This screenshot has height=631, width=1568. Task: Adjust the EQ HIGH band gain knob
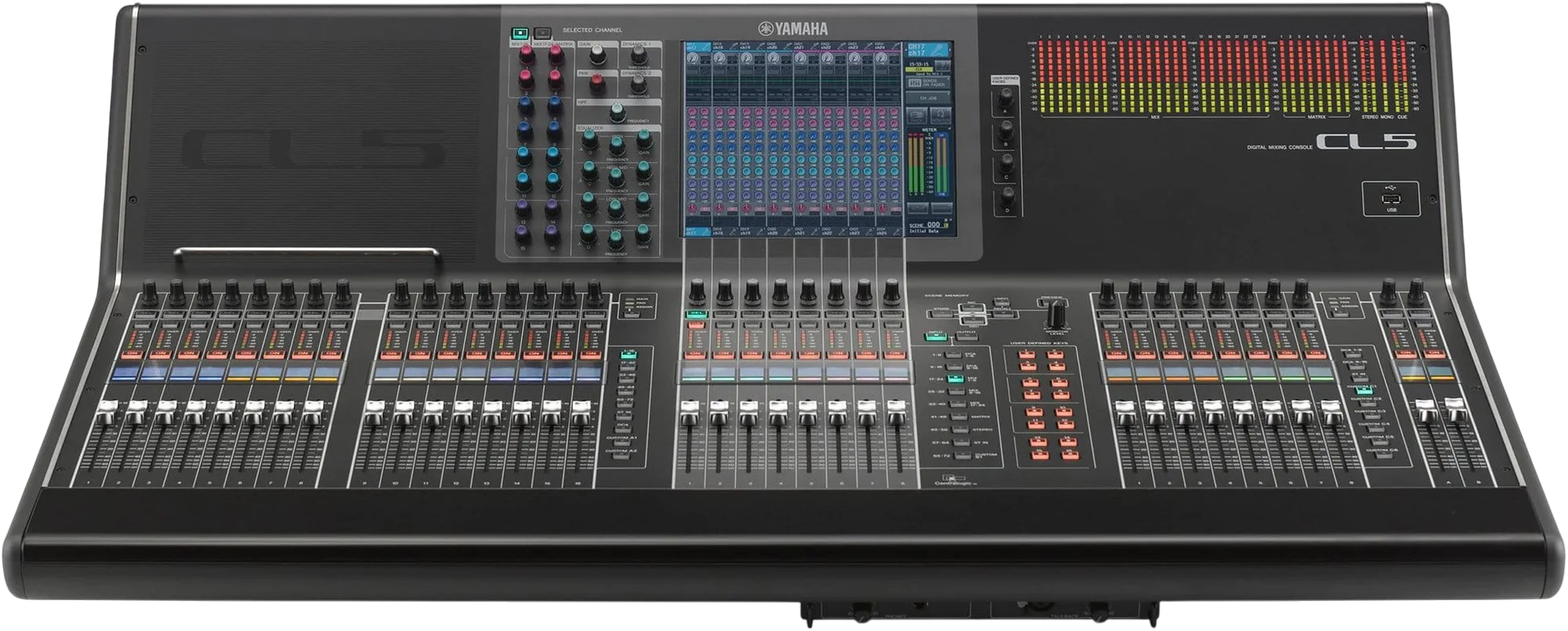644,139
